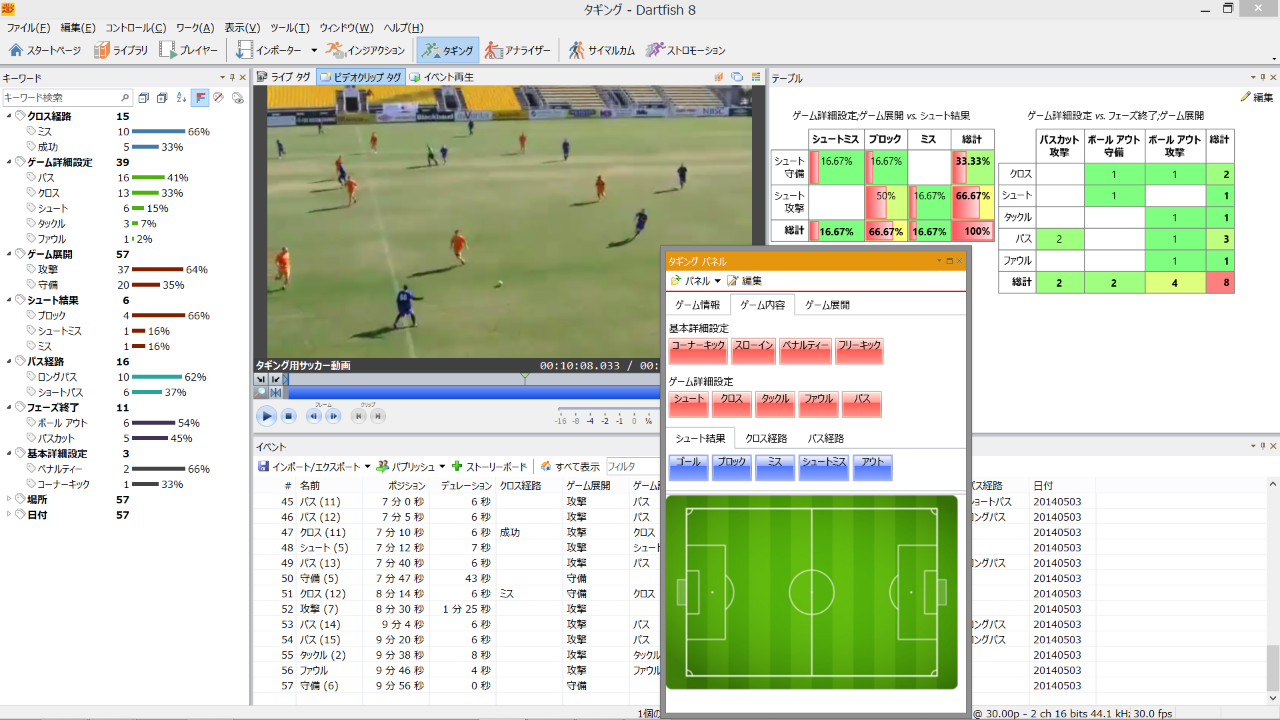Open the ファイル(F) menu
1280x720 pixels.
click(29, 27)
